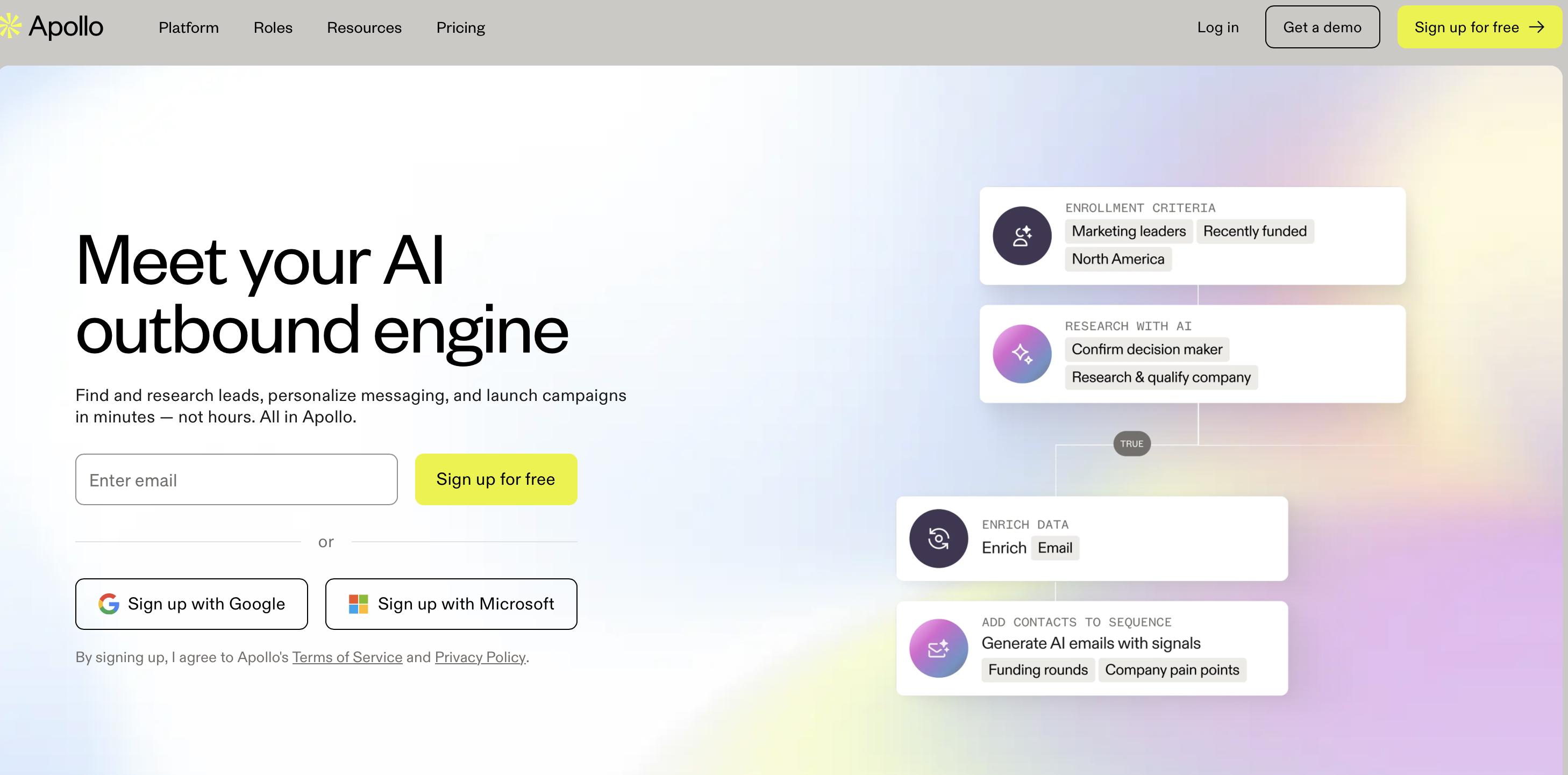
Task: Click the Google logo in signup button
Action: [109, 604]
